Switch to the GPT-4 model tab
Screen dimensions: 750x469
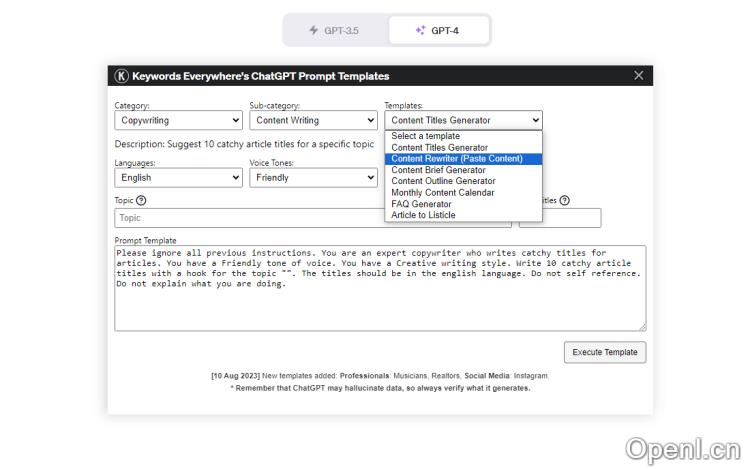[438, 31]
